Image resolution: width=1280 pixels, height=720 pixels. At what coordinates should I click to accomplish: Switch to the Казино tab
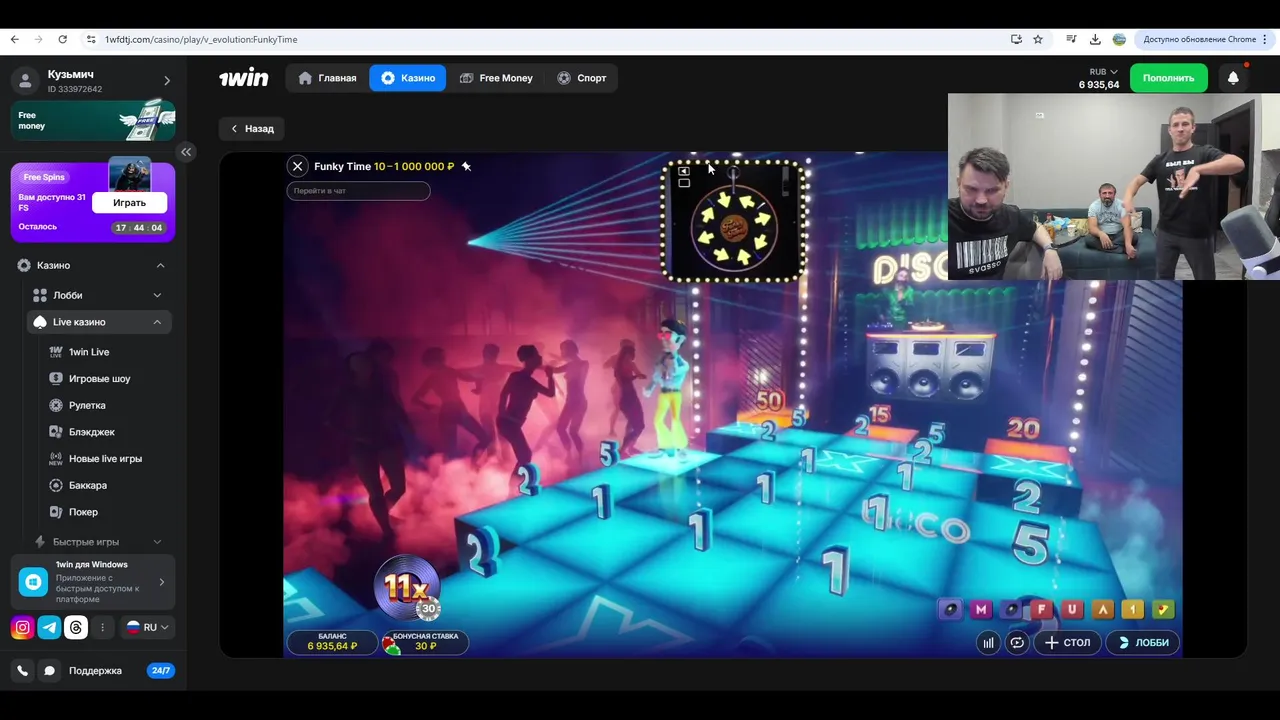tap(408, 78)
